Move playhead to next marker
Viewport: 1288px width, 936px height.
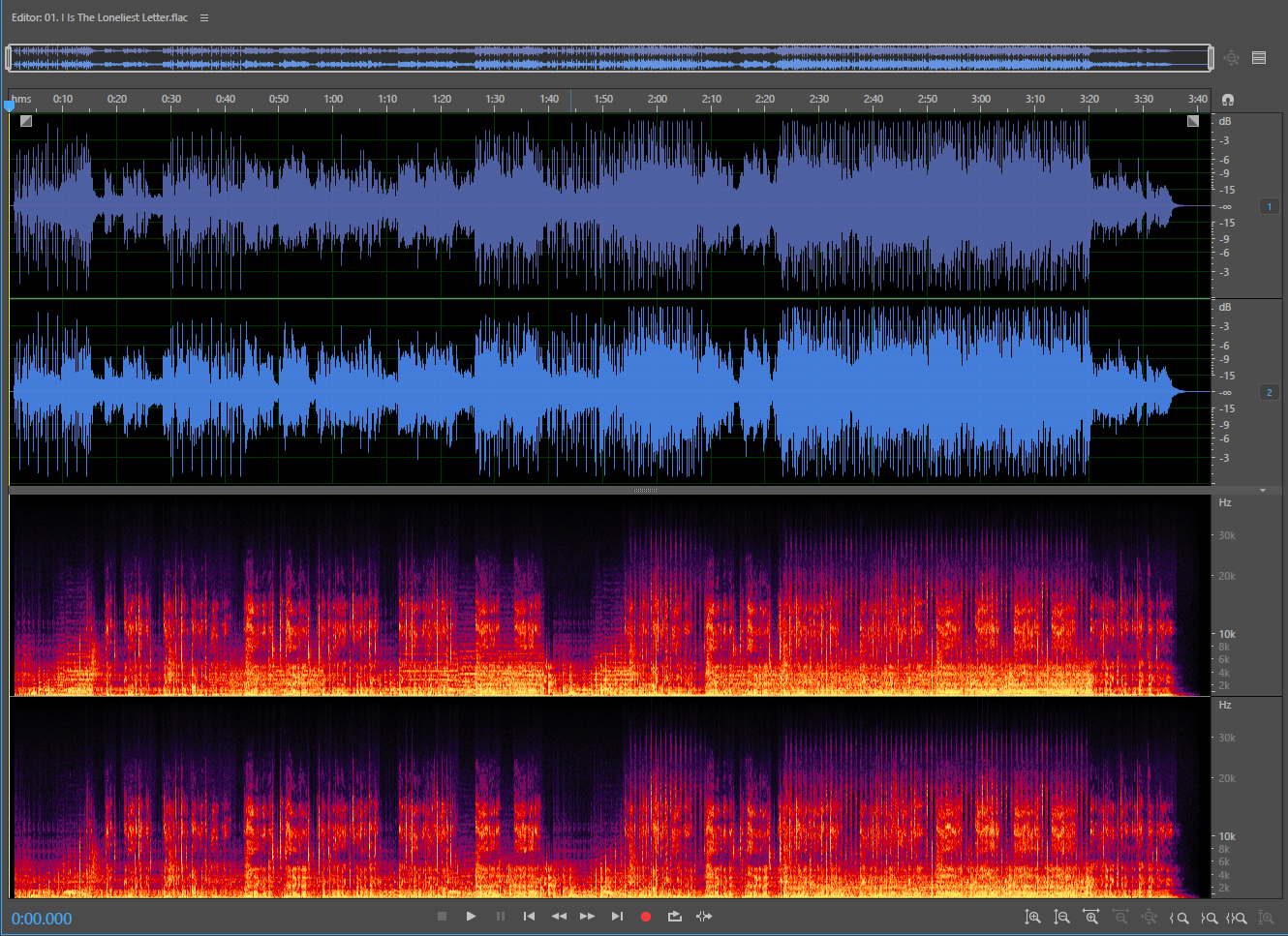tap(617, 916)
